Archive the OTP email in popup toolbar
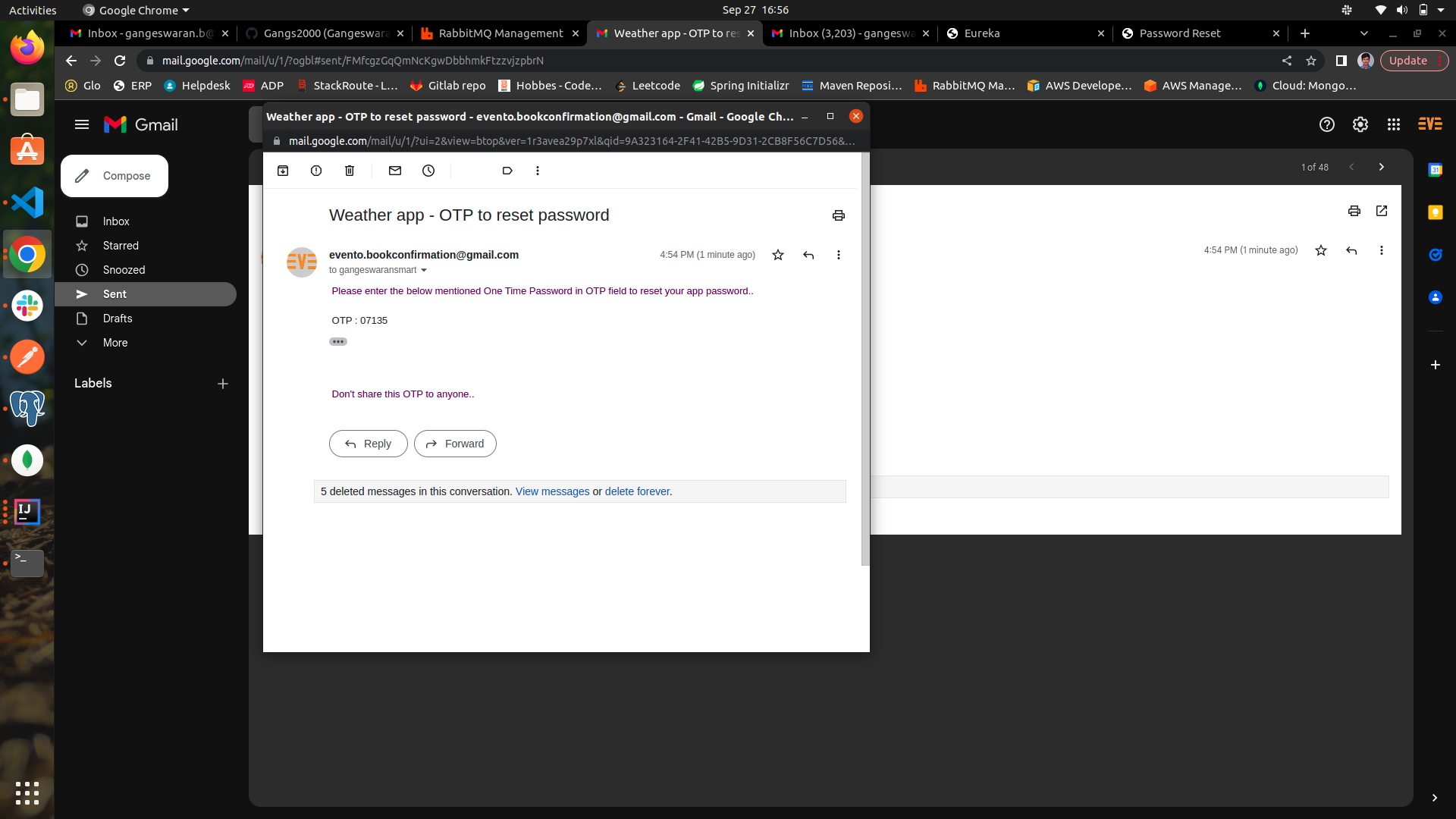 pyautogui.click(x=283, y=171)
